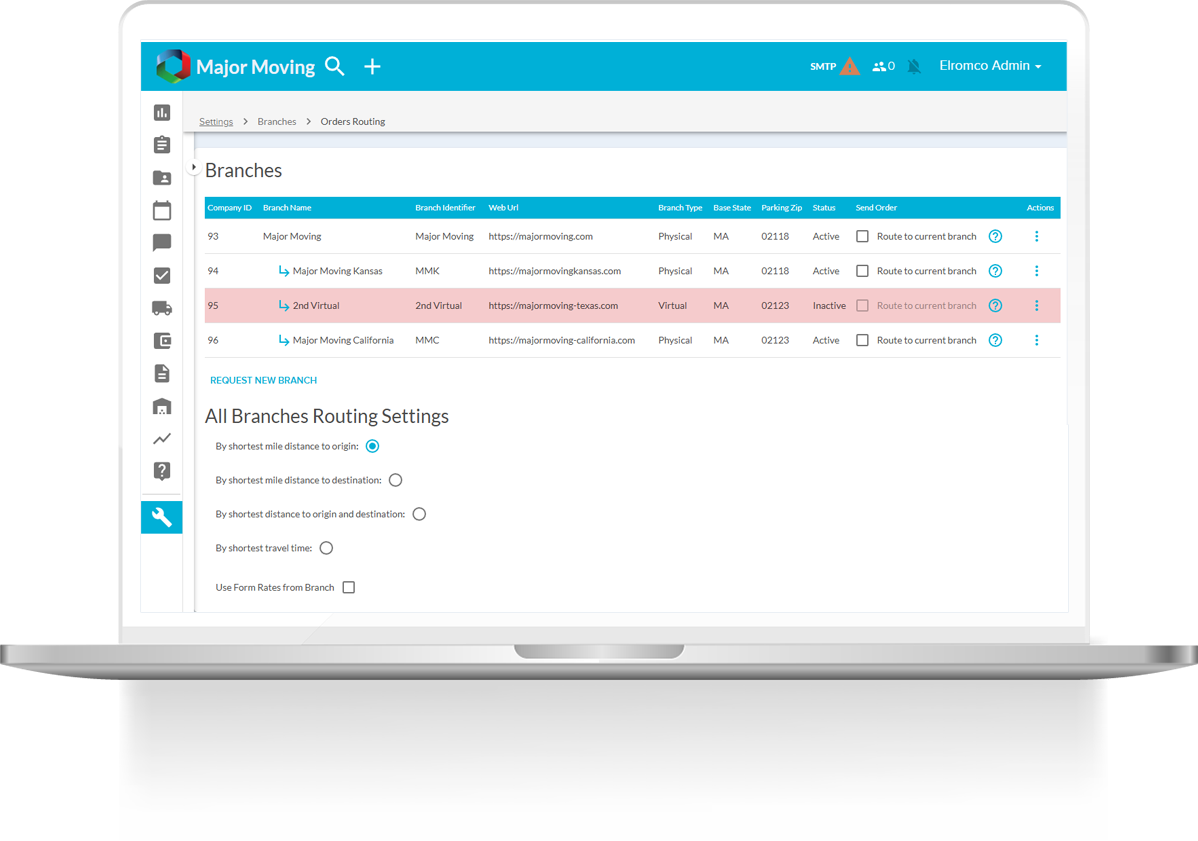Toggle Use Form Rates from Branch checkbox
Image resolution: width=1198 pixels, height=841 pixels.
(x=349, y=588)
